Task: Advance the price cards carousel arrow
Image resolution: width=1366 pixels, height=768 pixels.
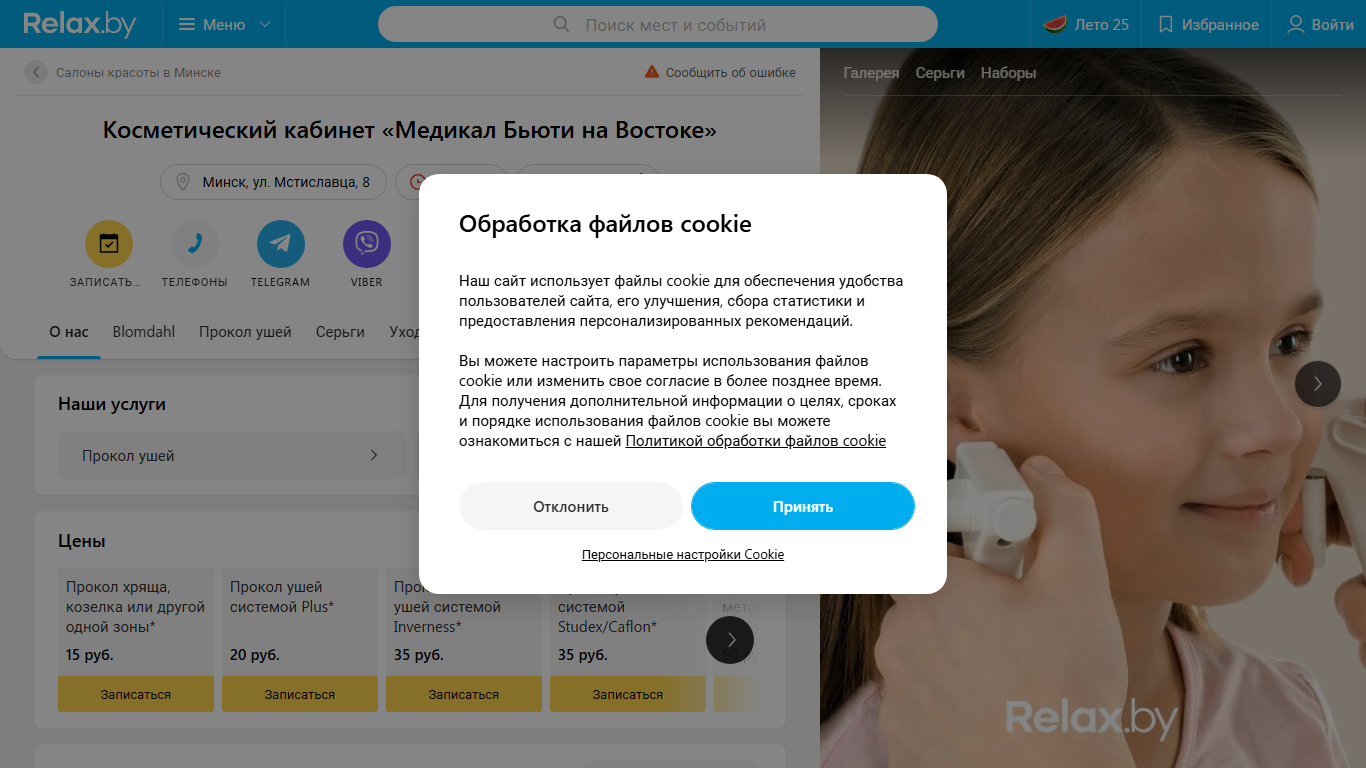Action: (x=730, y=640)
